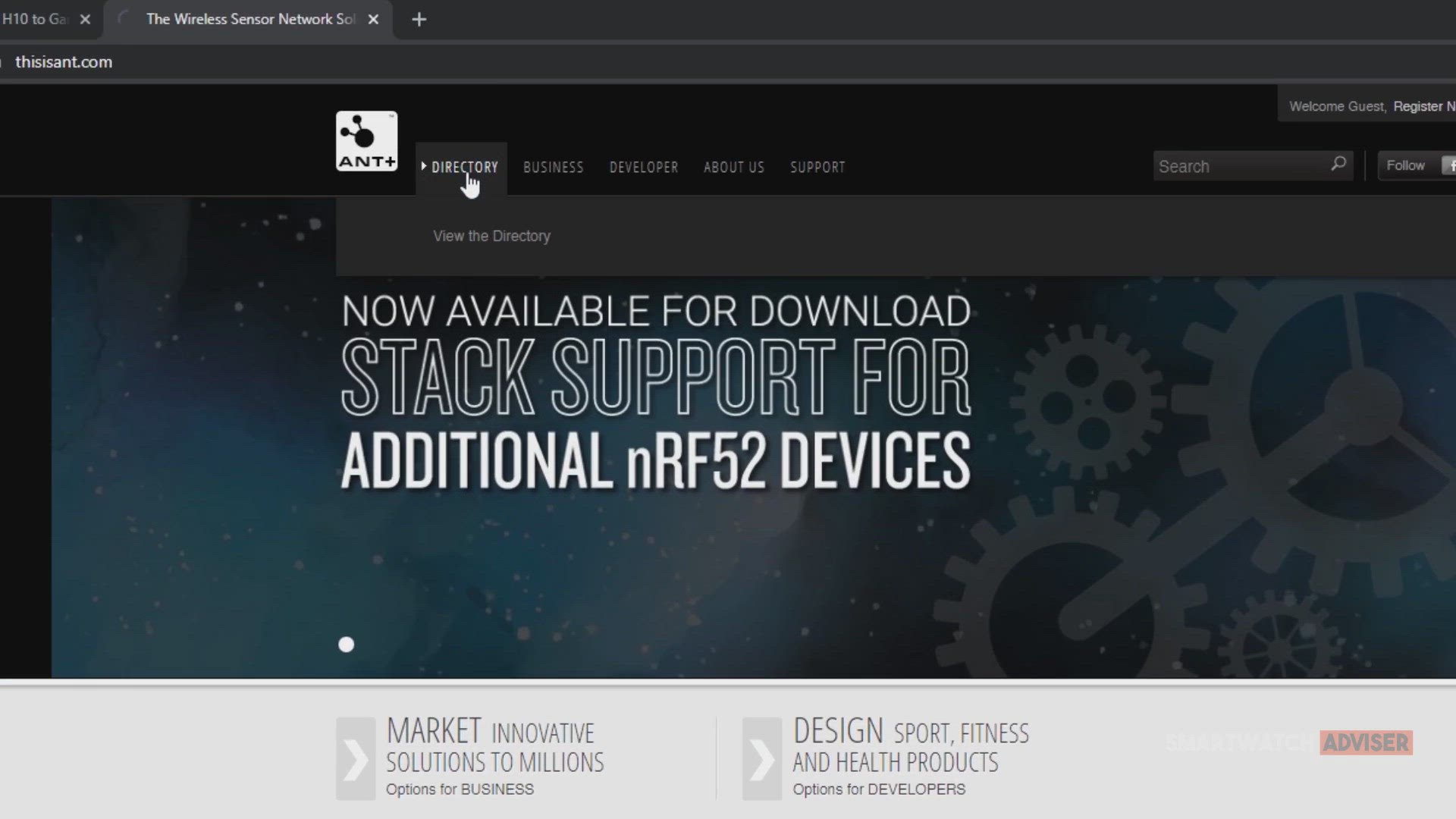
Task: Select The Wireless Sensor Network tab
Action: point(249,19)
